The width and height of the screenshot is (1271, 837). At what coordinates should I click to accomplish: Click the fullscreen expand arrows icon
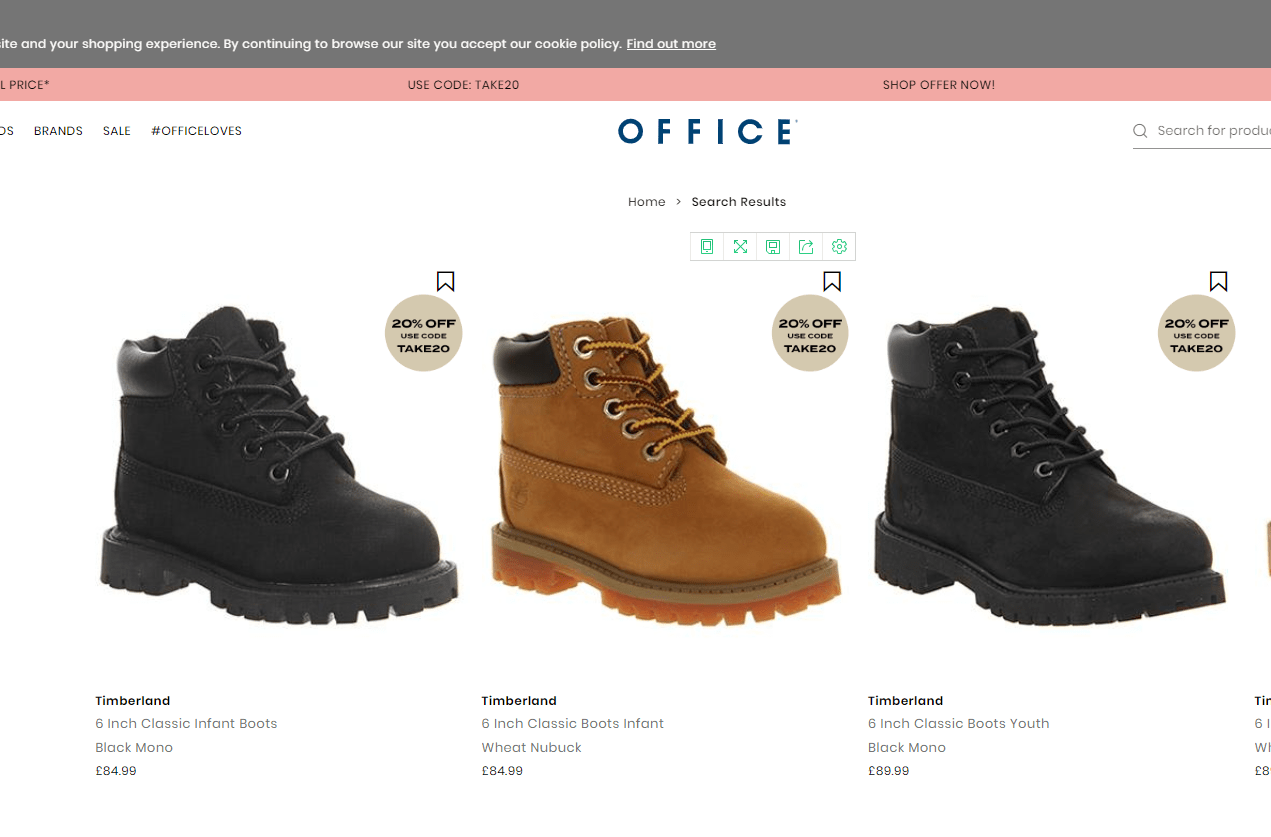coord(740,247)
